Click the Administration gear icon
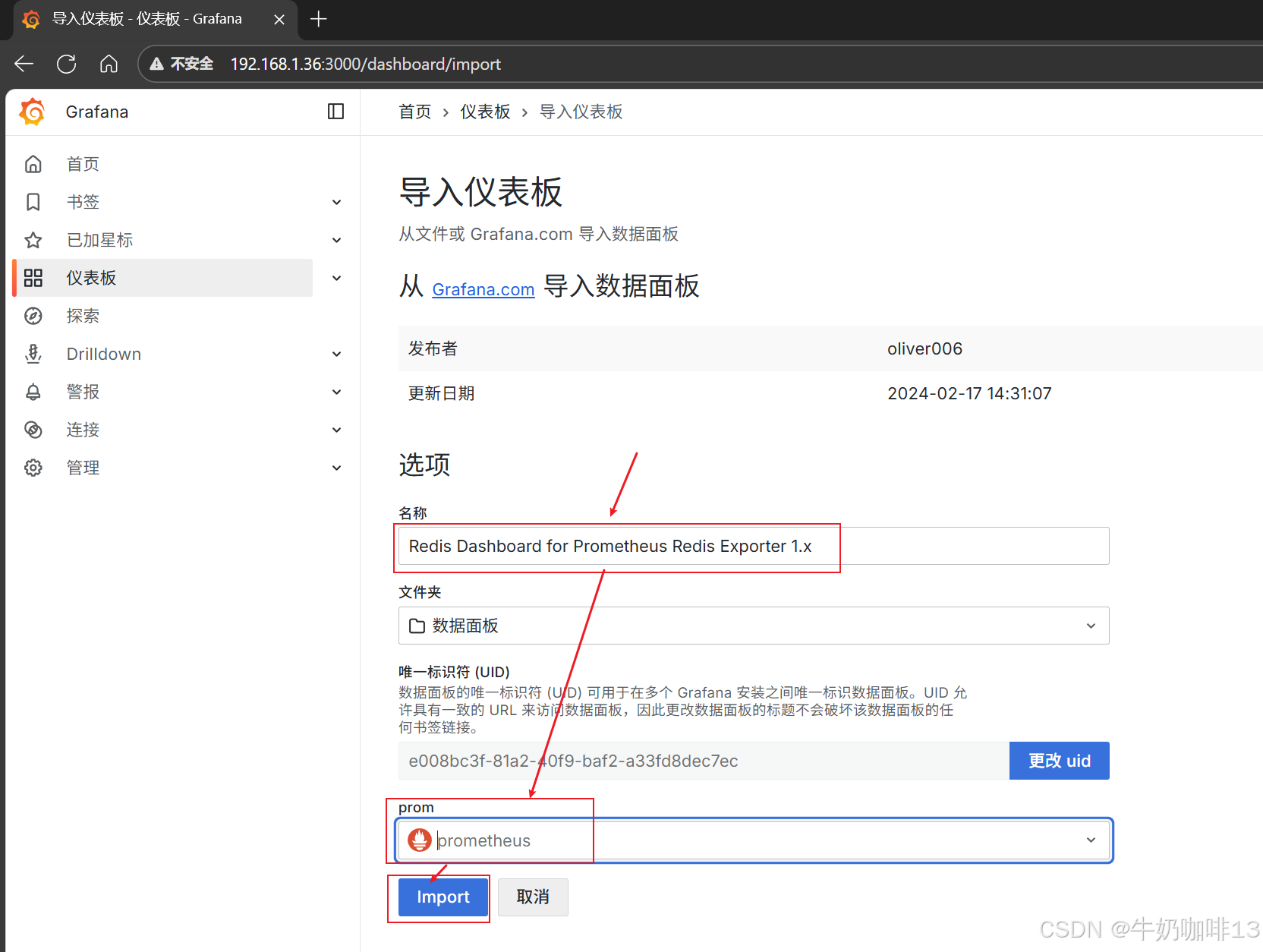 point(33,468)
